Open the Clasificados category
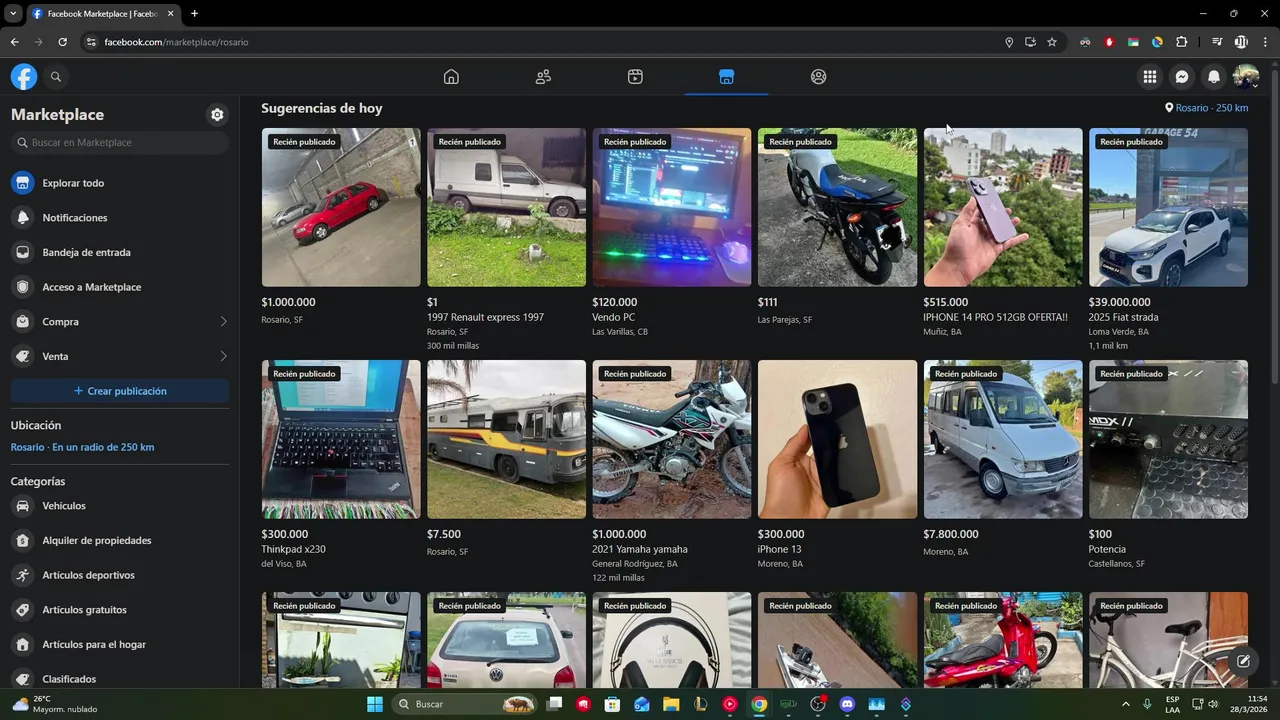This screenshot has height=720, width=1280. (120, 679)
